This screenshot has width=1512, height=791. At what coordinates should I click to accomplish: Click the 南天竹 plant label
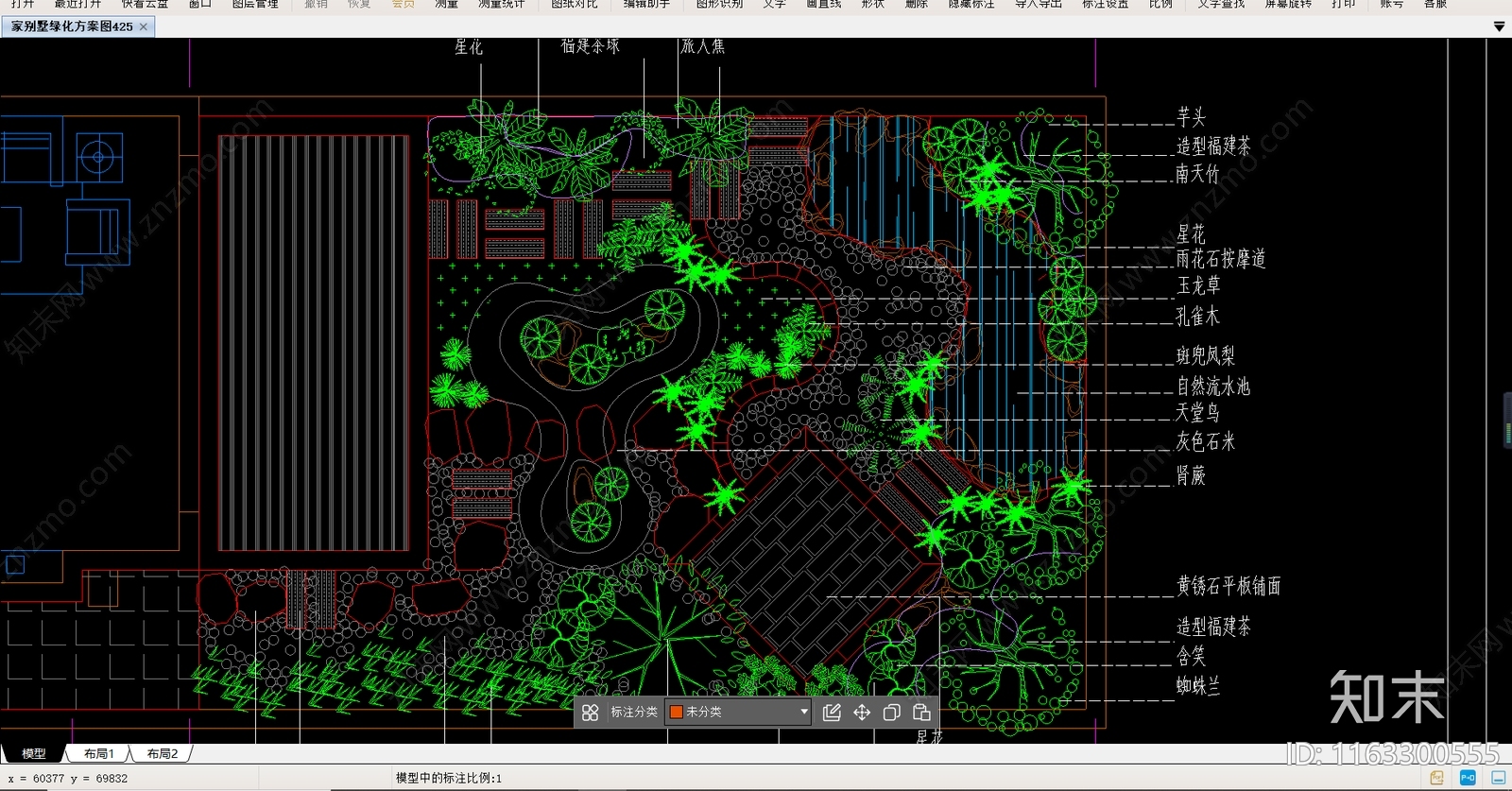[x=1197, y=174]
